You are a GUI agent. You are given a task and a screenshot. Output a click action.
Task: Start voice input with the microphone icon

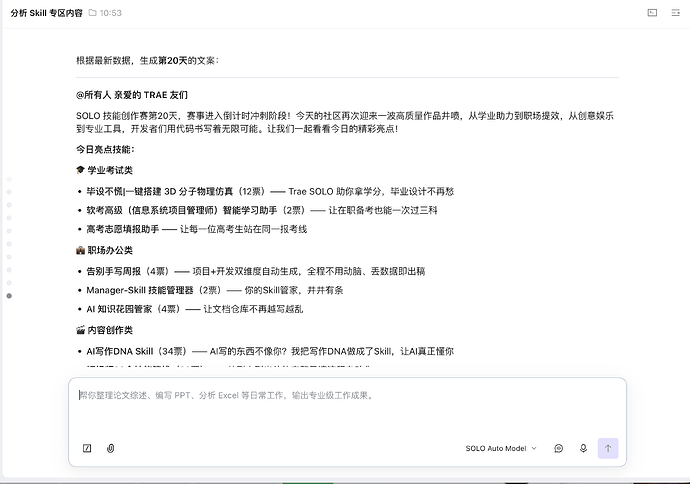click(583, 448)
